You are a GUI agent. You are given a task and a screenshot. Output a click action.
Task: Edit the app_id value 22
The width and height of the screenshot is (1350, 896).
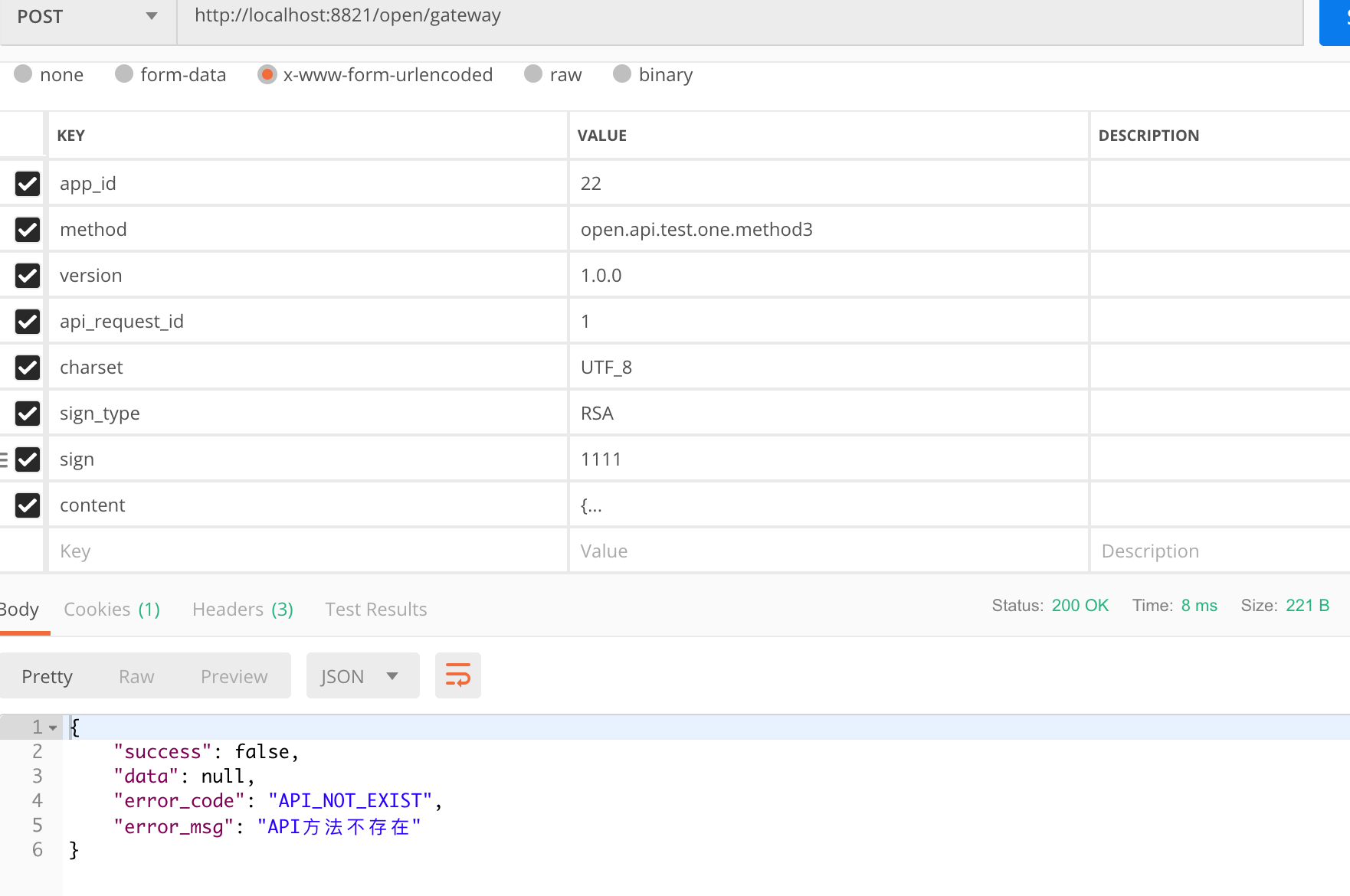click(829, 184)
